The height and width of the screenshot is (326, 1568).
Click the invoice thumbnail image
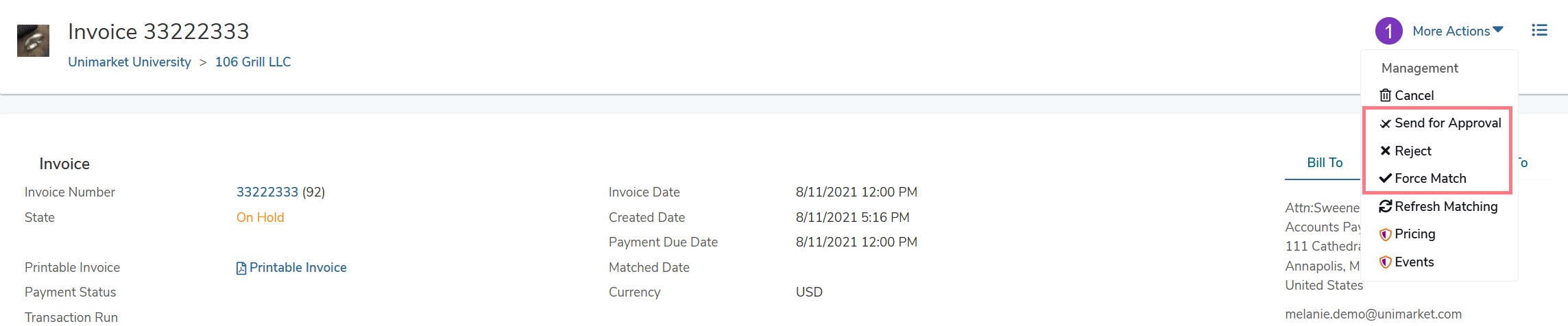point(33,40)
